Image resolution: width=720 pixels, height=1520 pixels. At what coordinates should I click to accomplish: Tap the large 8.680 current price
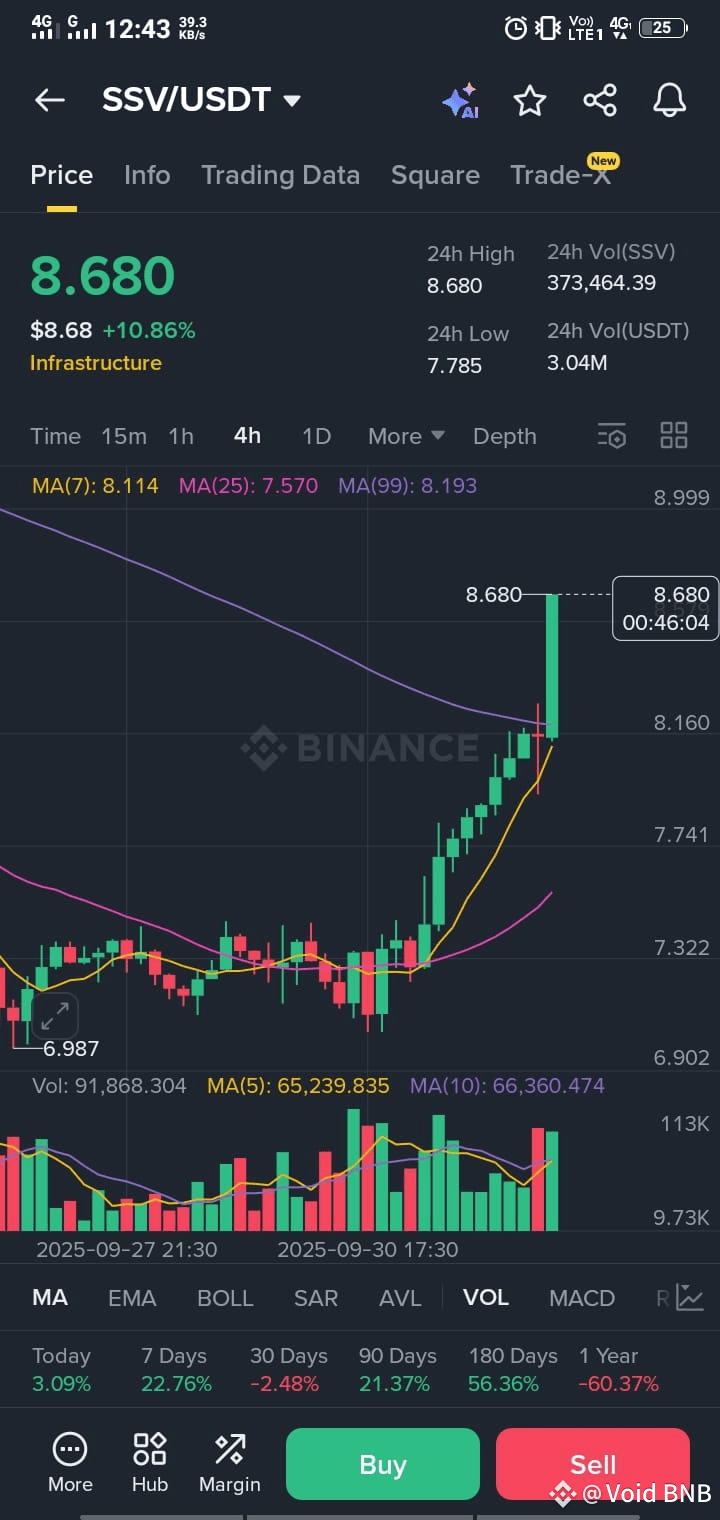(x=103, y=276)
